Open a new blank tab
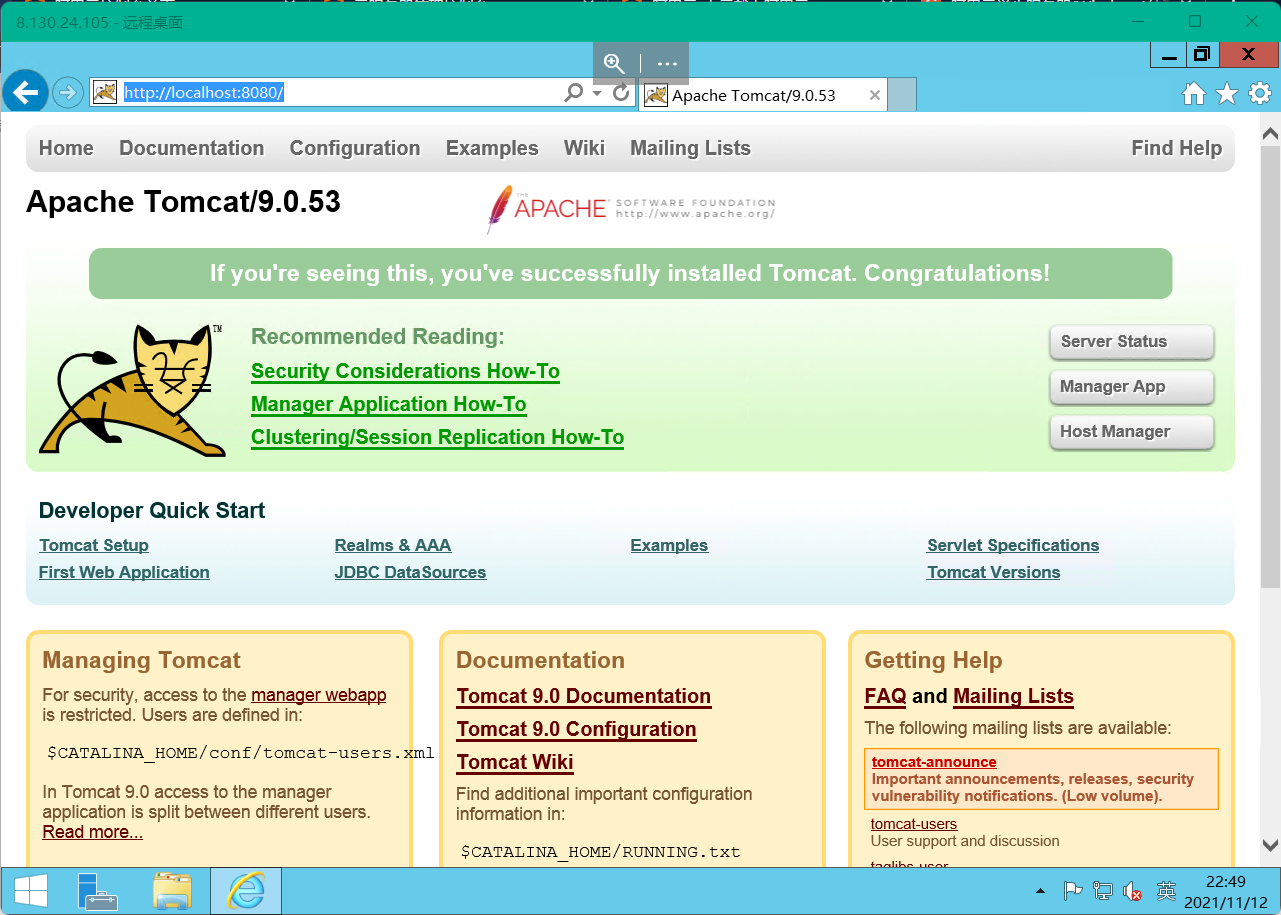Viewport: 1281px width, 915px height. click(x=902, y=95)
